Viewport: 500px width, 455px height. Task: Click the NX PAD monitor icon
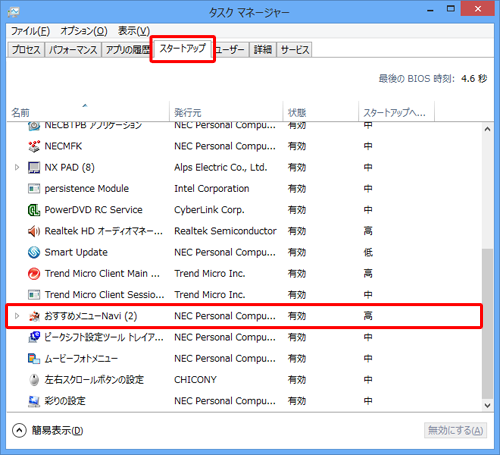click(34, 168)
